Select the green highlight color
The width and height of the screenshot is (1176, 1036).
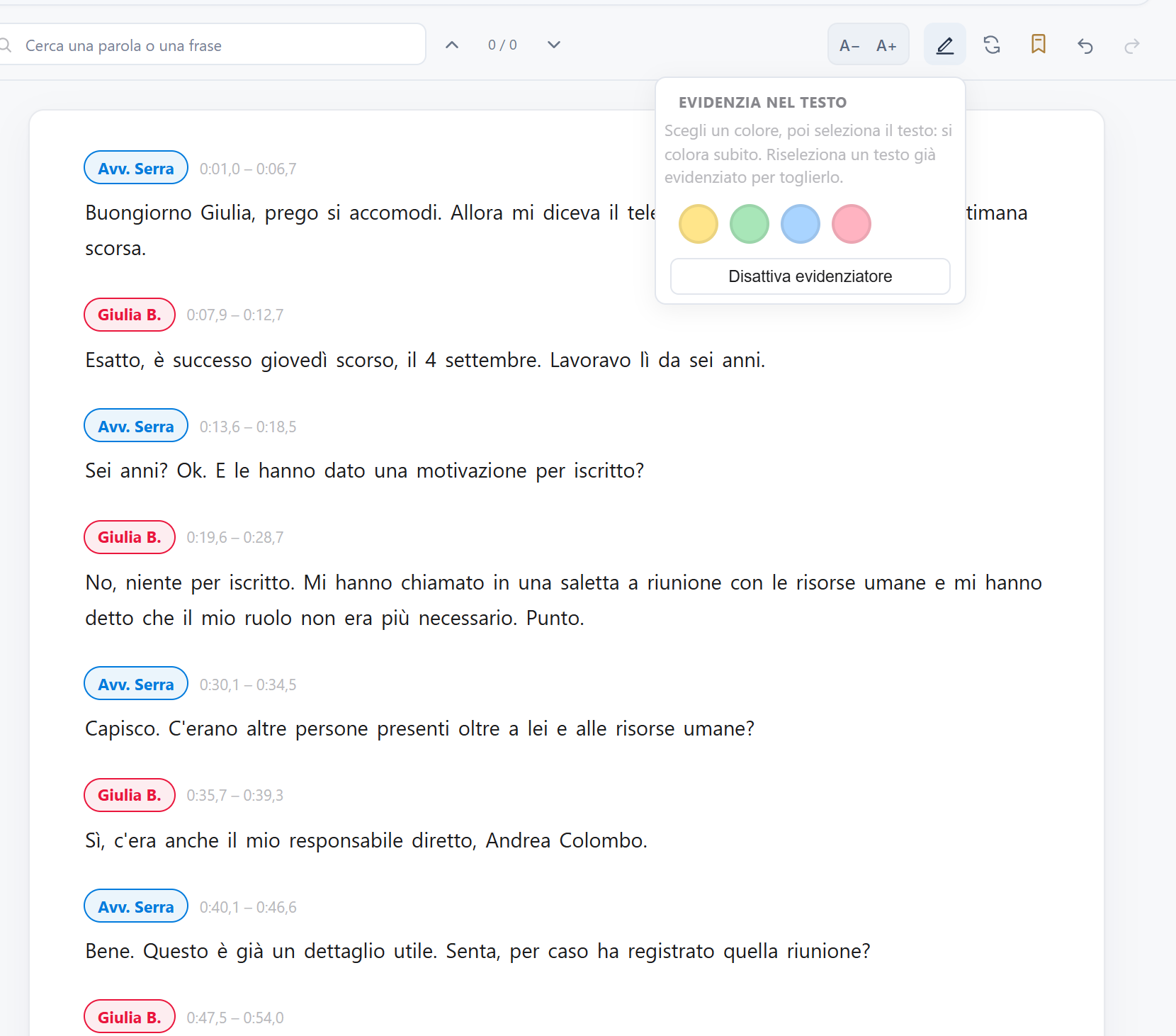[750, 224]
